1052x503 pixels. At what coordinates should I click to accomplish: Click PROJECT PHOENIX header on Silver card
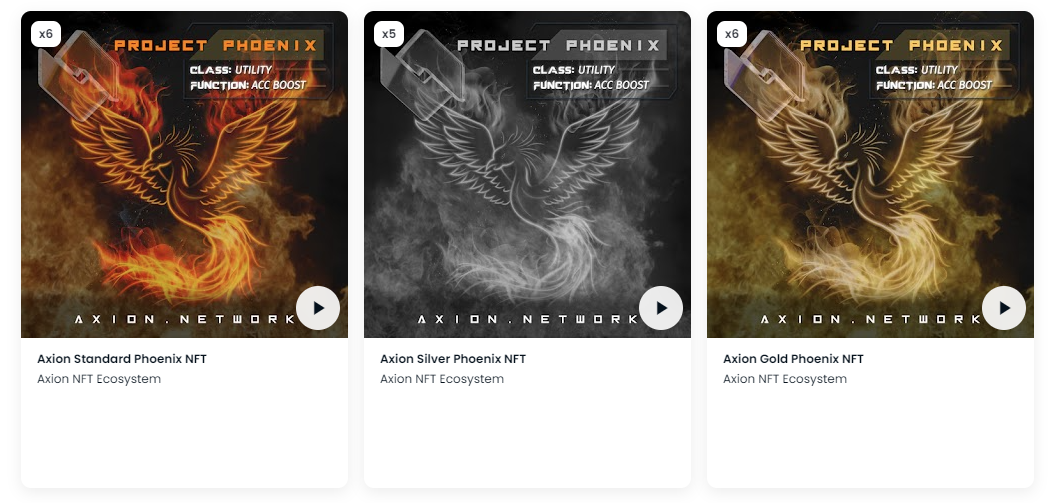[558, 46]
